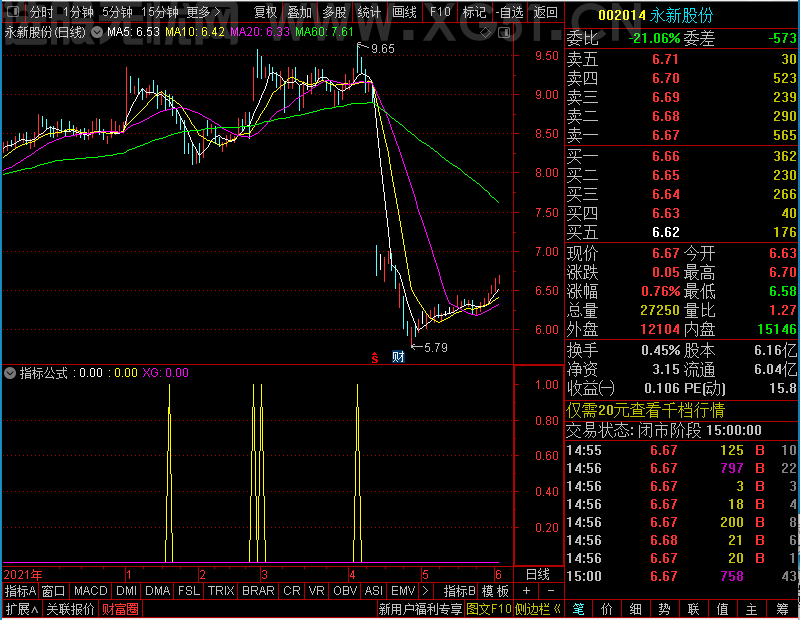Select the 筹 chip distribution tab
The height and width of the screenshot is (620, 800).
pos(782,609)
